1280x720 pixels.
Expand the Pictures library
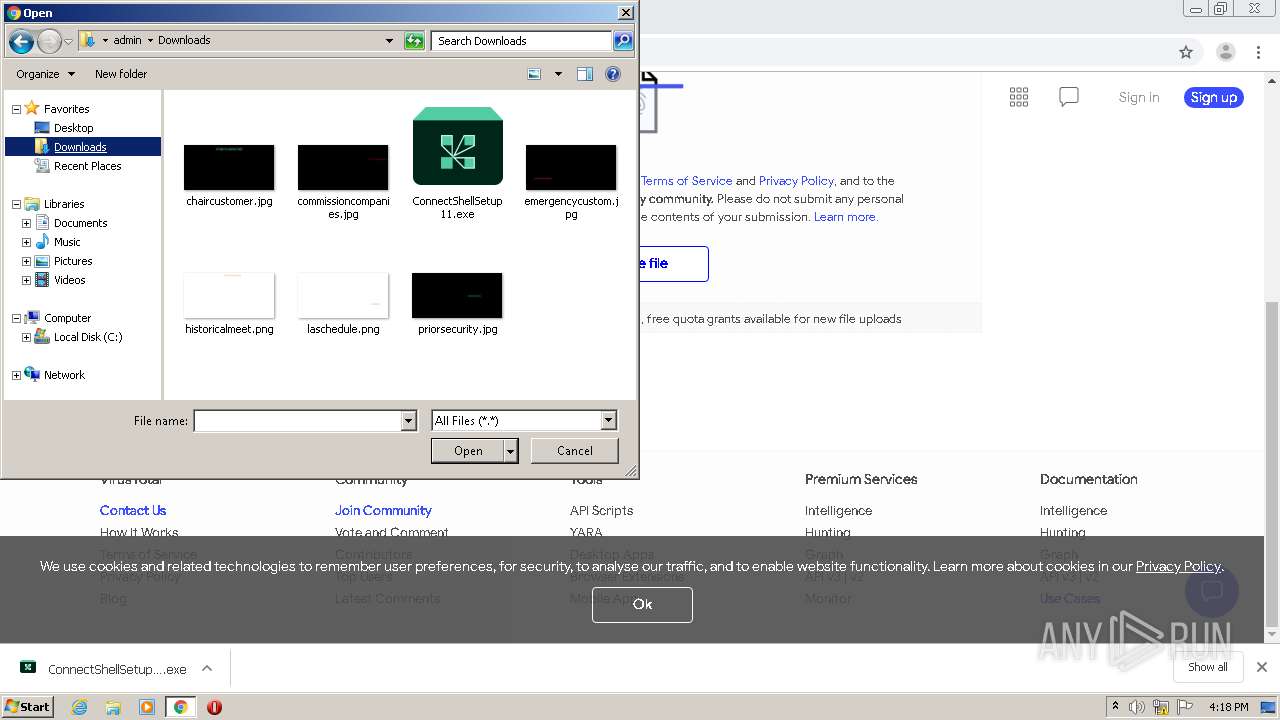(26, 261)
